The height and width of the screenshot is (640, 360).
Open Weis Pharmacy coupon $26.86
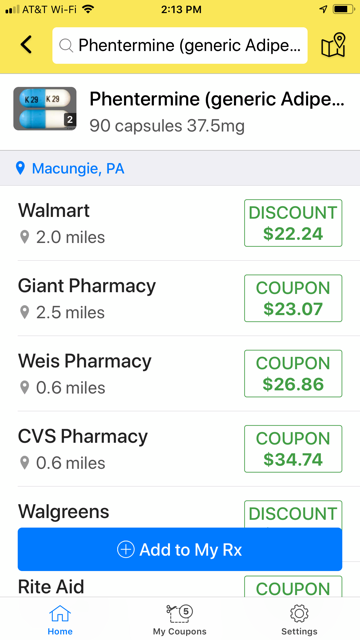293,373
